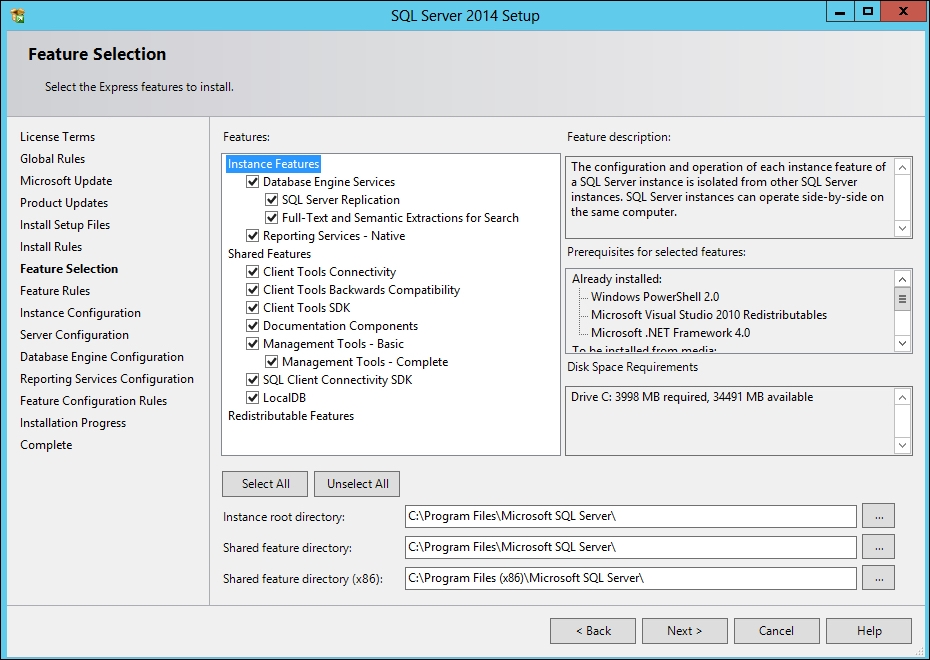Click the Shared feature directory field
The height and width of the screenshot is (660, 930).
(630, 547)
